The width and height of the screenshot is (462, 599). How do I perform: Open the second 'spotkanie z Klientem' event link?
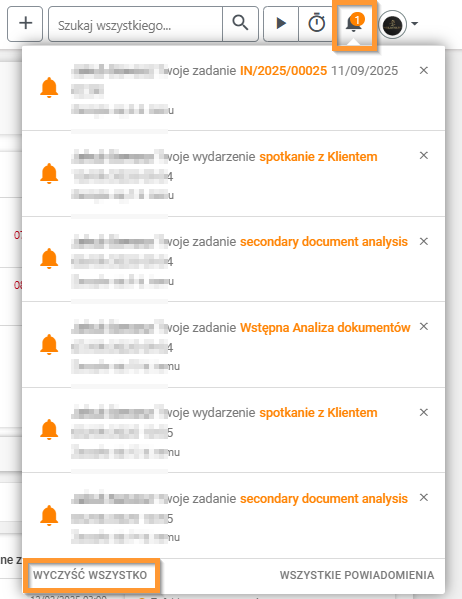[x=318, y=413]
